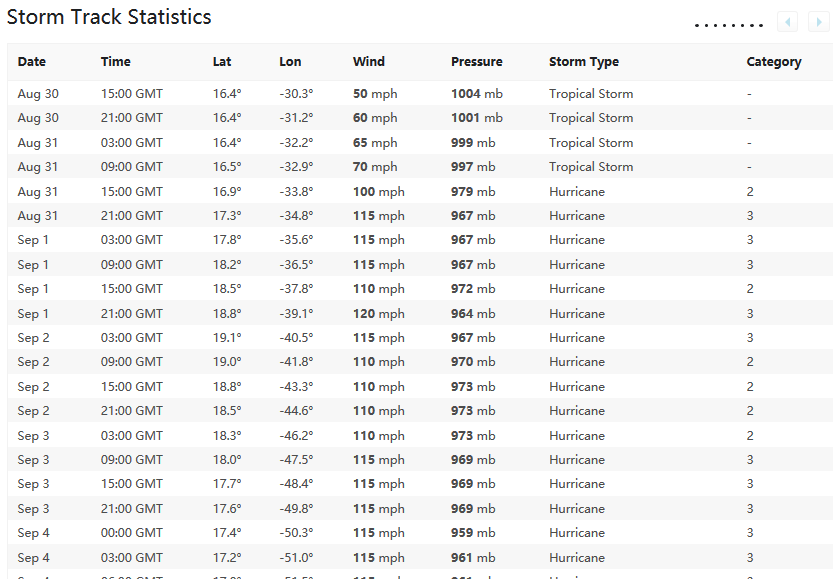Screen dimensions: 833x579
Task: Select longitude -46.2° cell
Action: pyautogui.click(x=296, y=436)
